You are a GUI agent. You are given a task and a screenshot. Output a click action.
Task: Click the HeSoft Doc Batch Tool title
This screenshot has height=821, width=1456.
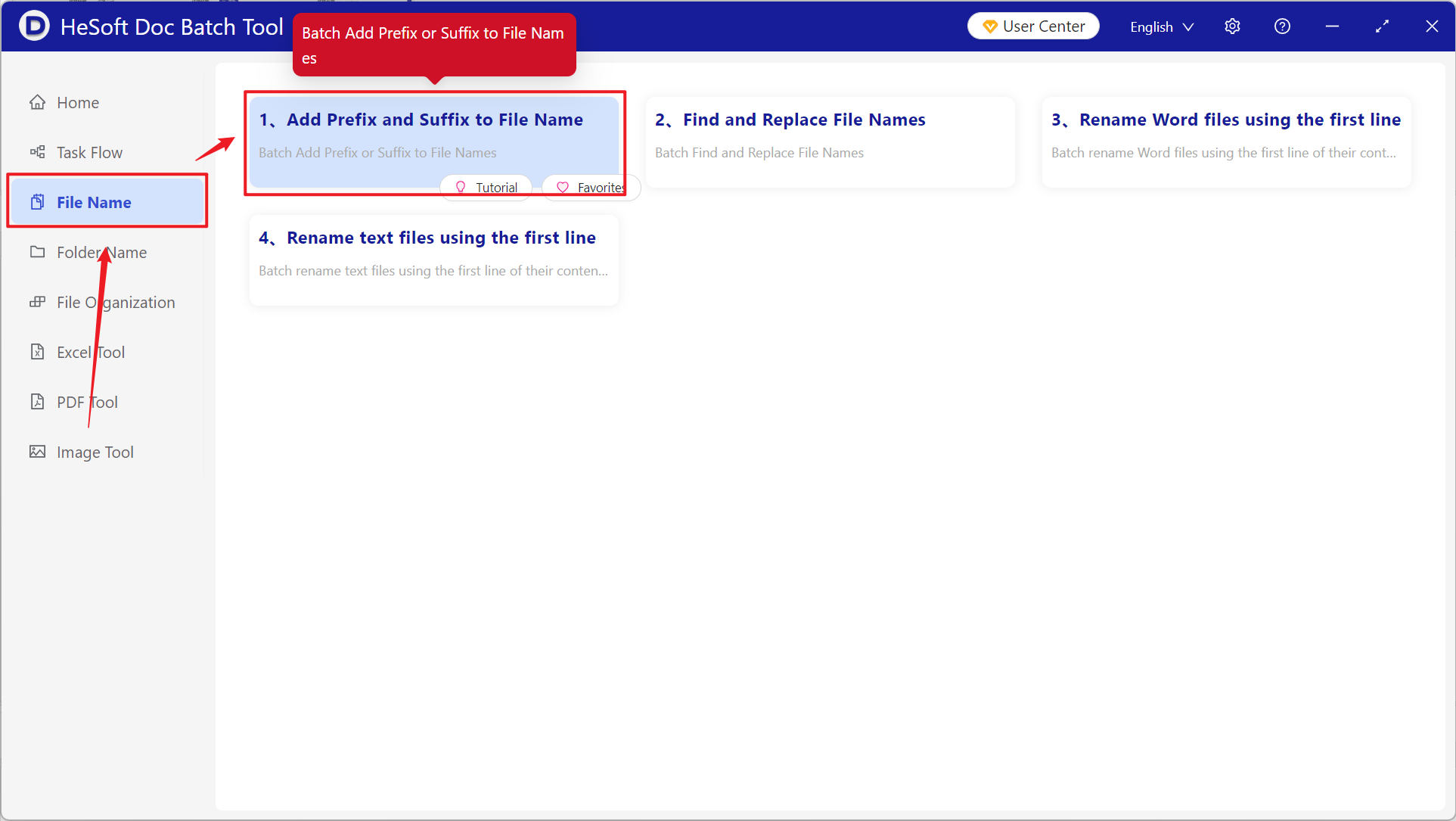(172, 26)
